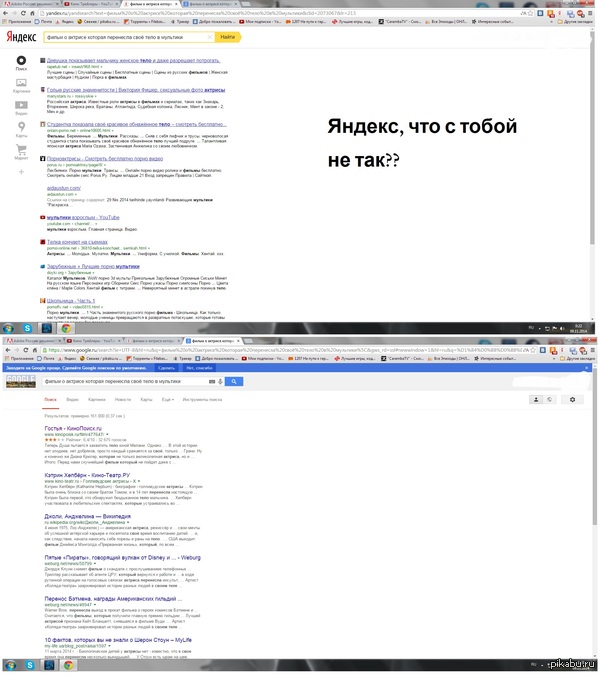The width and height of the screenshot is (600, 675).
Task: Expand the Google 'Ещё' dropdown
Action: (168, 400)
